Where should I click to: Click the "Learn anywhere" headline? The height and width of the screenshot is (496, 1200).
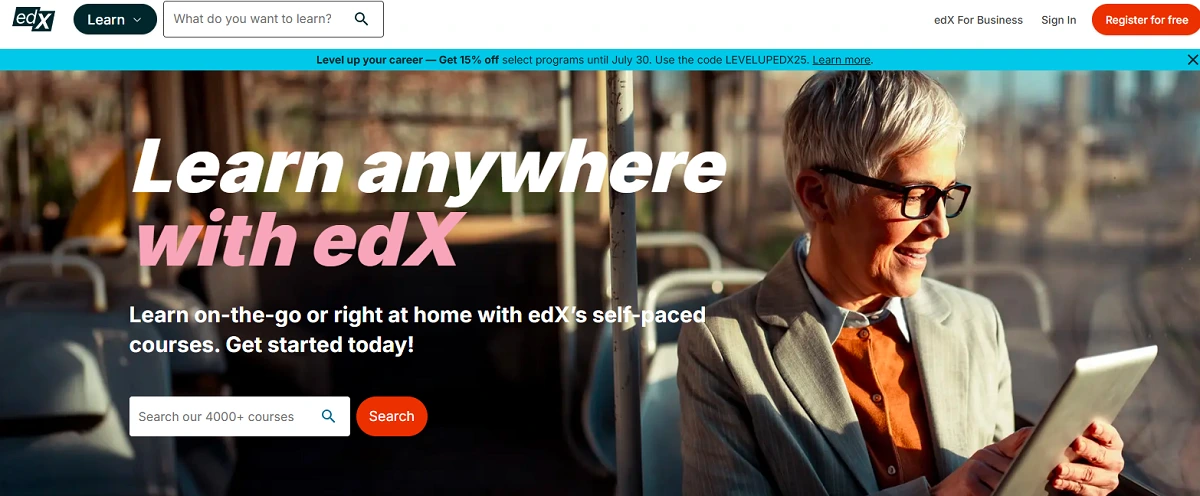[429, 166]
